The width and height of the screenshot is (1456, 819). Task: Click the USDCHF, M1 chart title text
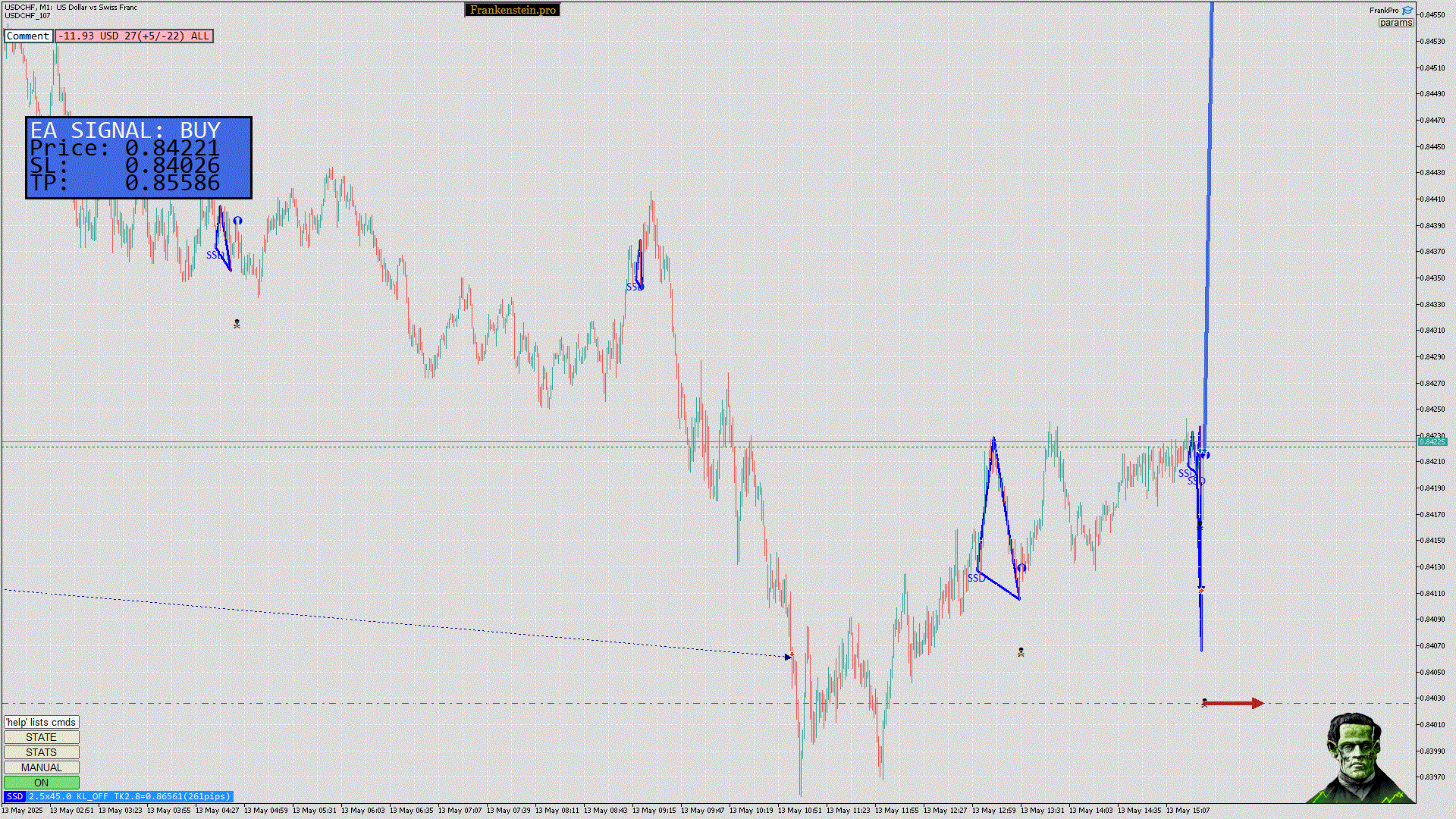click(71, 8)
